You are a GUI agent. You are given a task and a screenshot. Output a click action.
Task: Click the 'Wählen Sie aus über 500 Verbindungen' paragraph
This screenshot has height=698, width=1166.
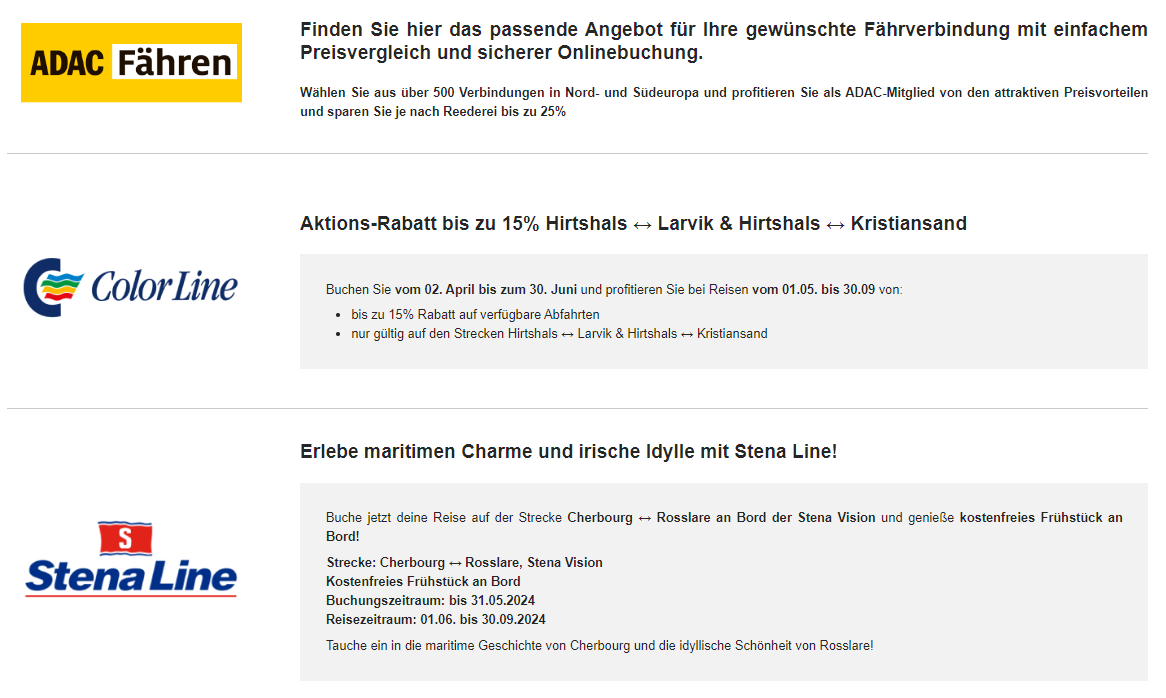(x=723, y=102)
